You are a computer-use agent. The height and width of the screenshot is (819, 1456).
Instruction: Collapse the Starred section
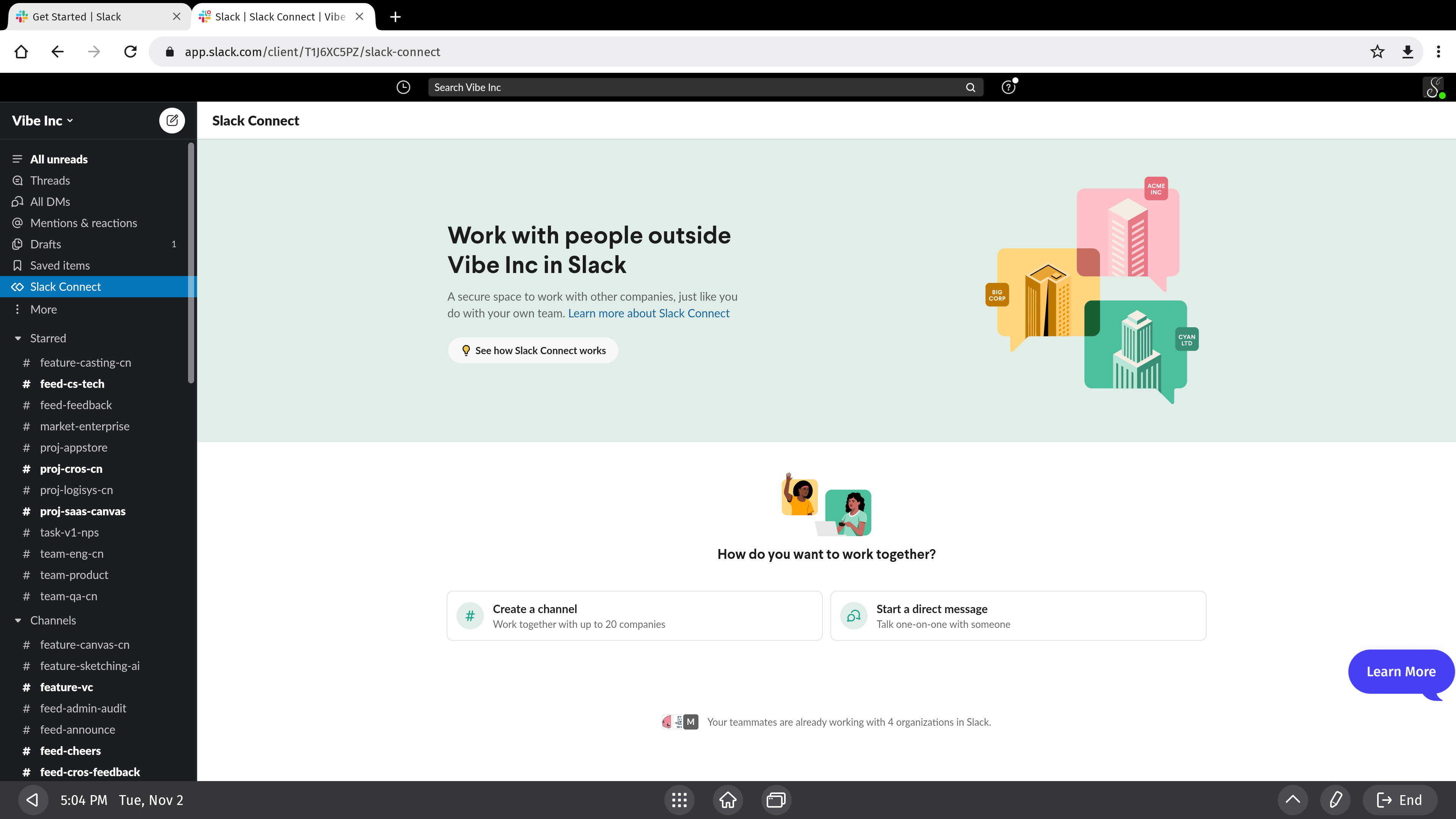pyautogui.click(x=18, y=338)
